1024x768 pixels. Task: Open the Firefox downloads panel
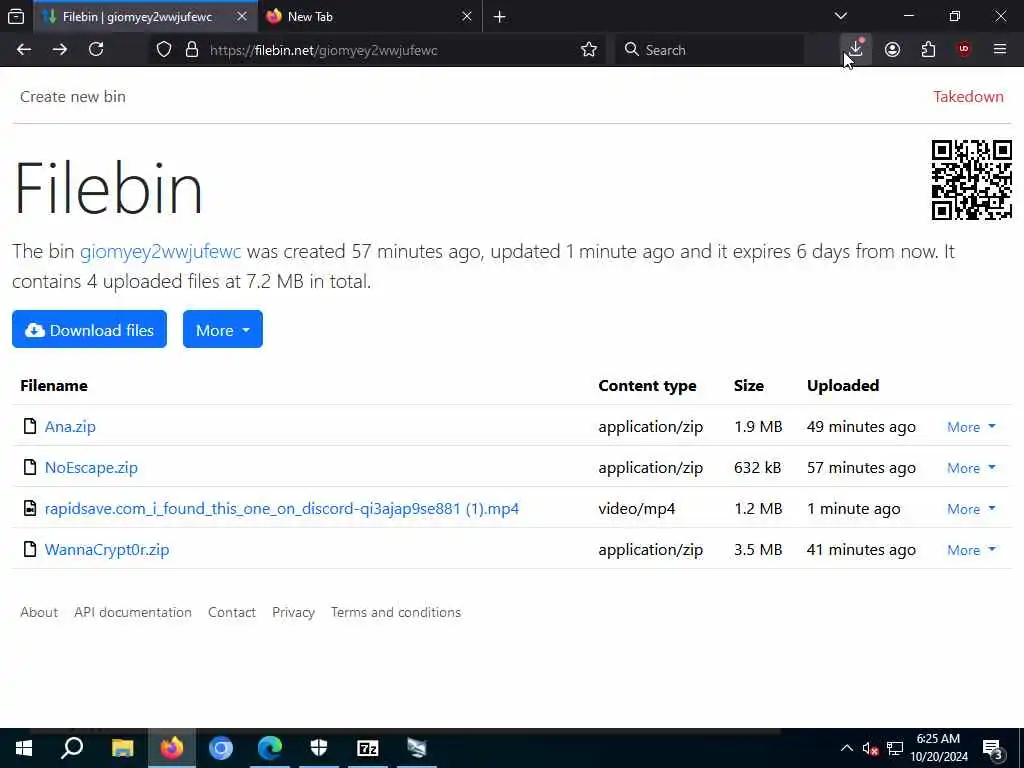click(x=856, y=49)
